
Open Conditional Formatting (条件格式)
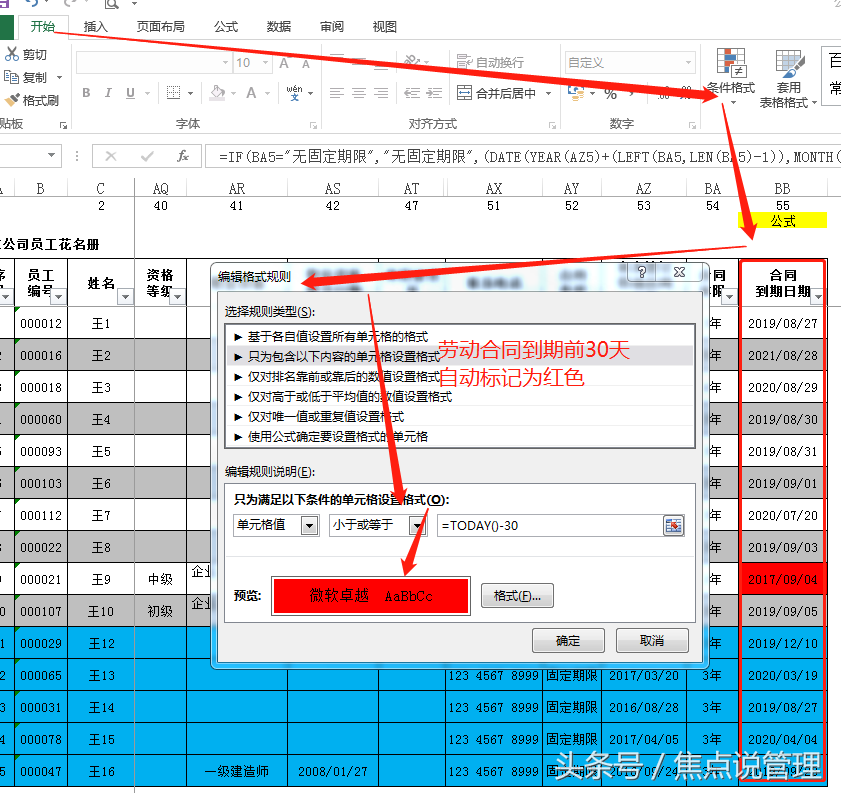[731, 76]
